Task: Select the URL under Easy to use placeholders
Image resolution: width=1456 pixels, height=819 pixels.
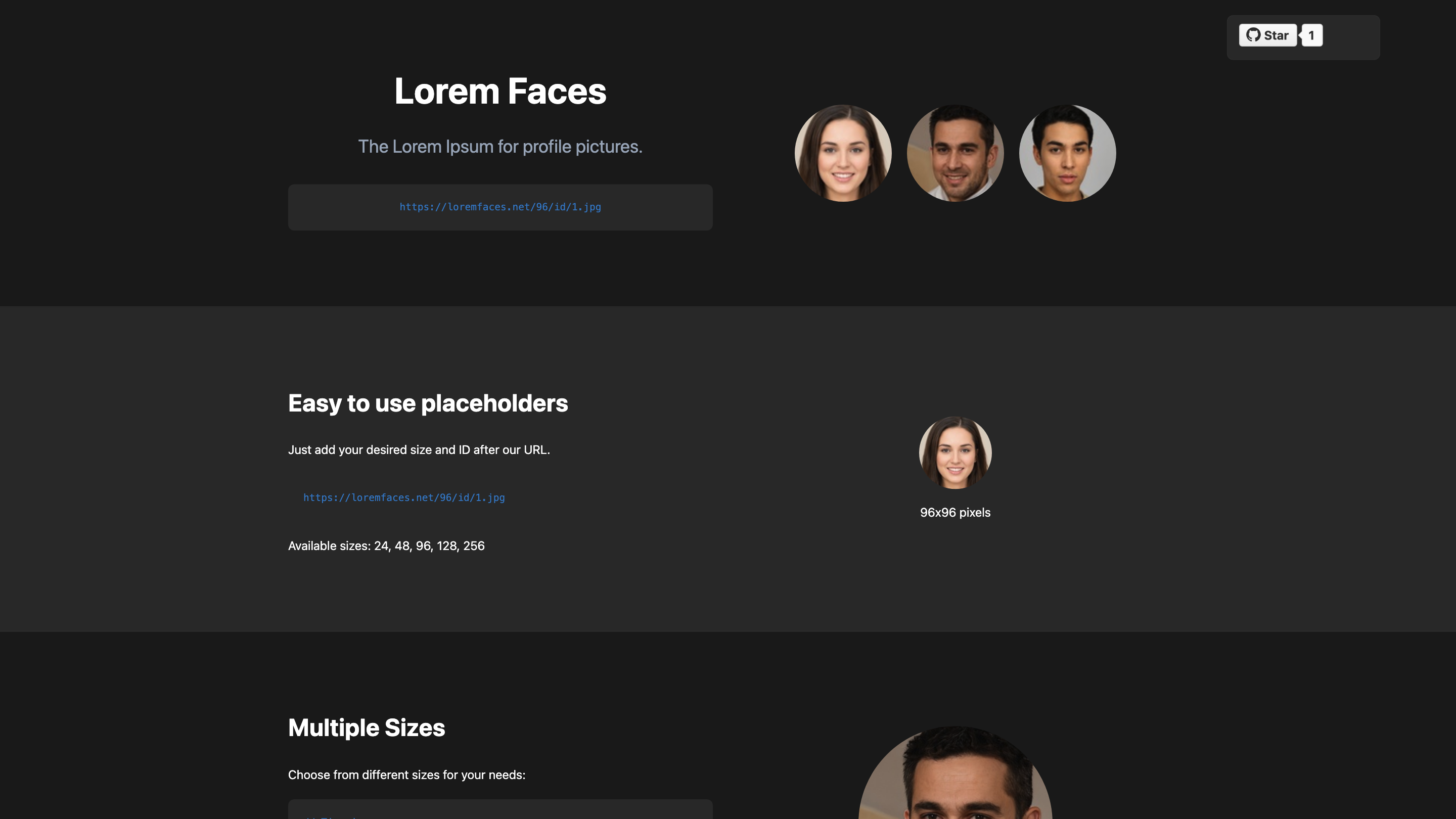Action: coord(403,497)
